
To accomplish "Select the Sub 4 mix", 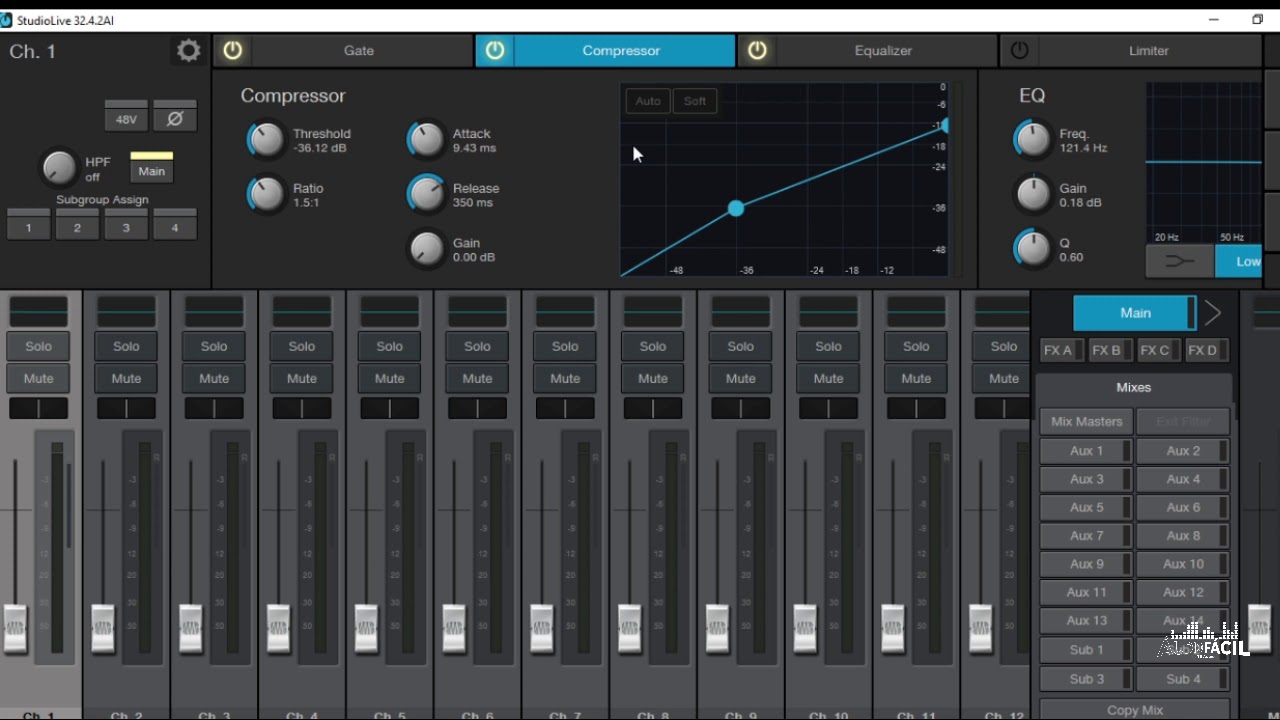I will click(1183, 678).
